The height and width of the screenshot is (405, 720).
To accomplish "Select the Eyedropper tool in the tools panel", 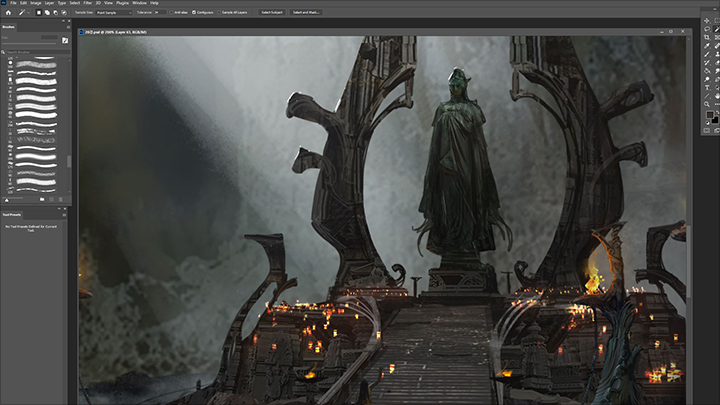I will point(707,46).
